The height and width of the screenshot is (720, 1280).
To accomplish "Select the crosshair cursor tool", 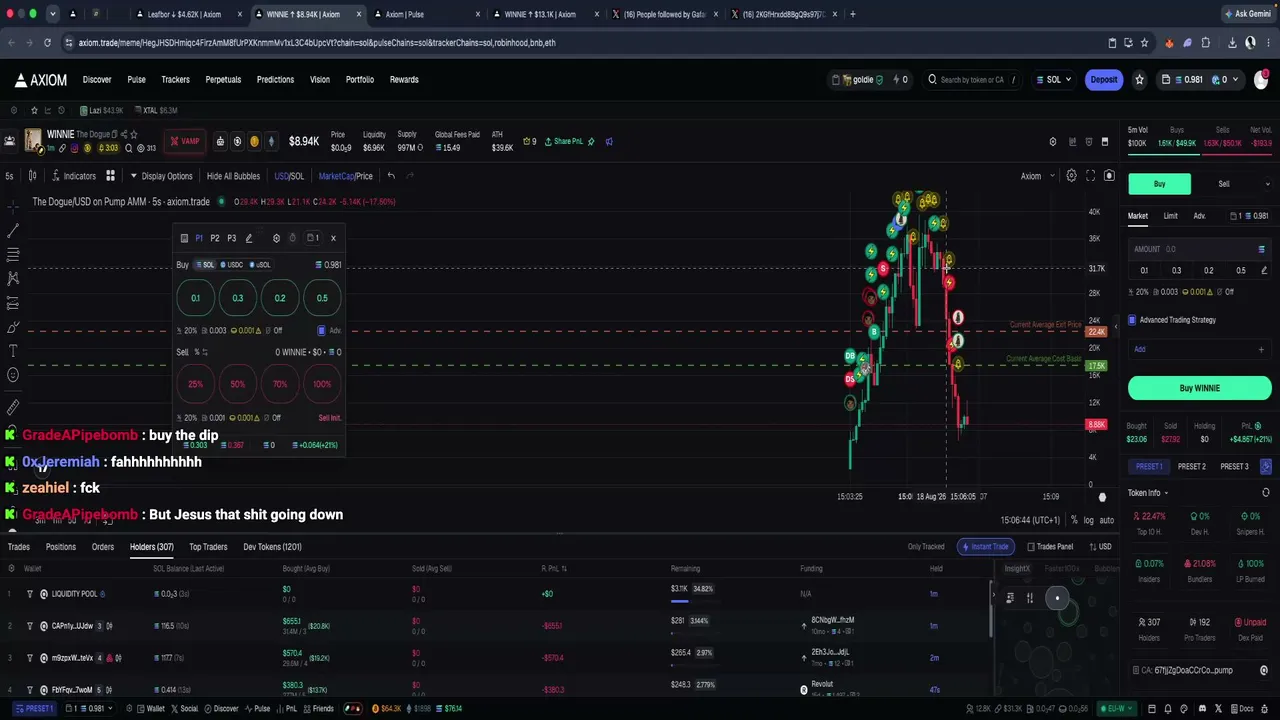I will click(13, 205).
